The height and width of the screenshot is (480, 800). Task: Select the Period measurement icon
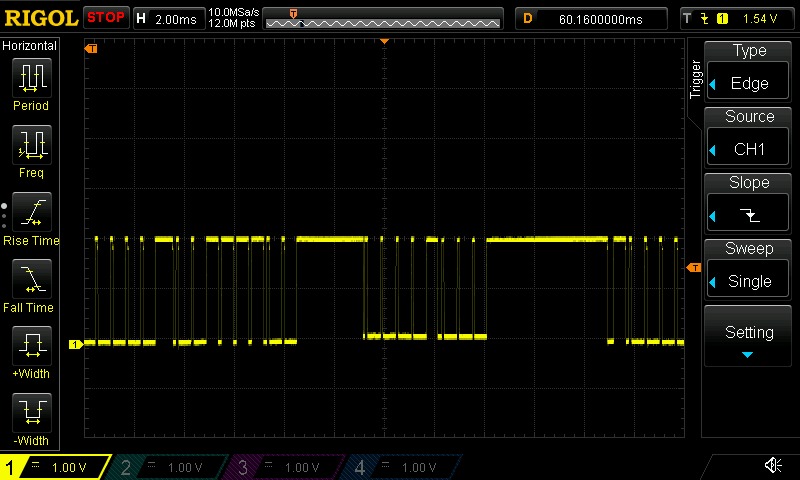[30, 78]
